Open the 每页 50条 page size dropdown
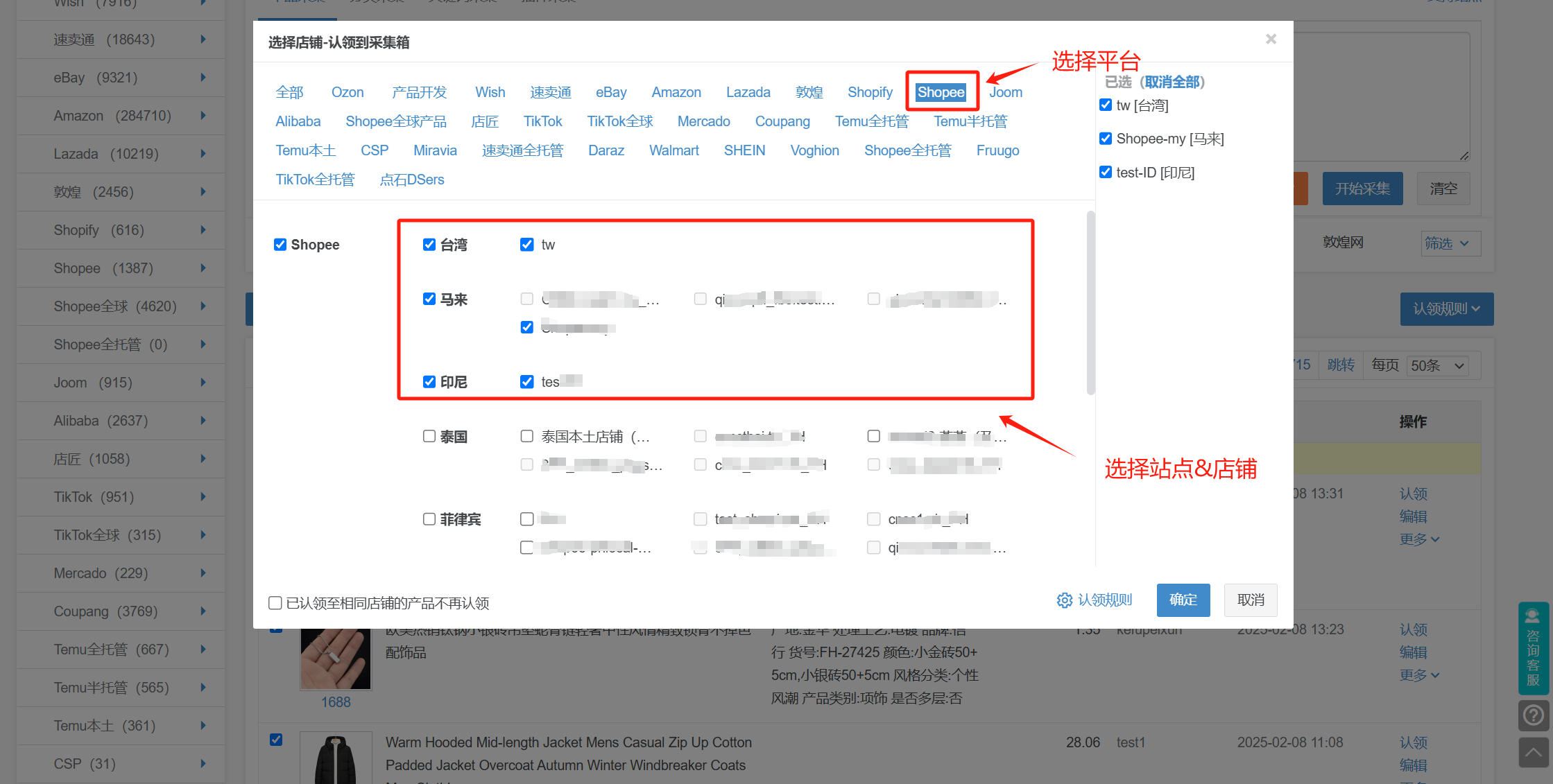This screenshot has width=1553, height=784. (x=1438, y=365)
